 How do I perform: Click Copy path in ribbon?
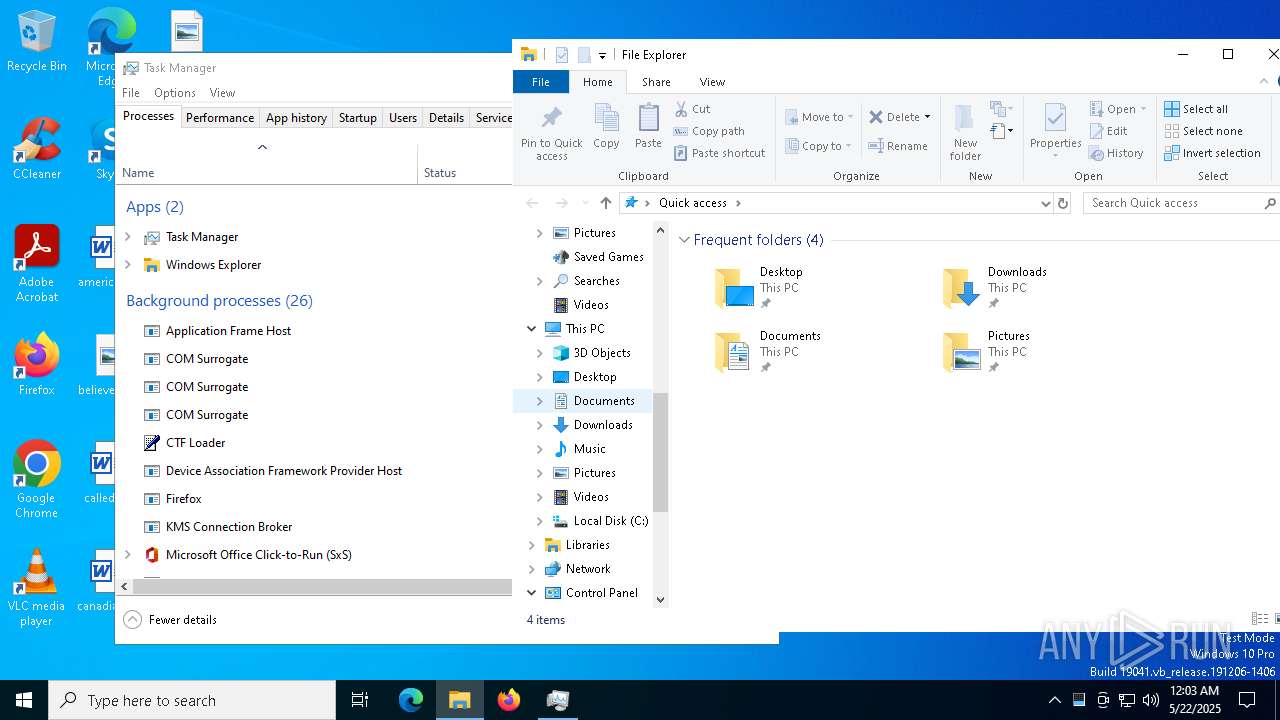tap(709, 131)
